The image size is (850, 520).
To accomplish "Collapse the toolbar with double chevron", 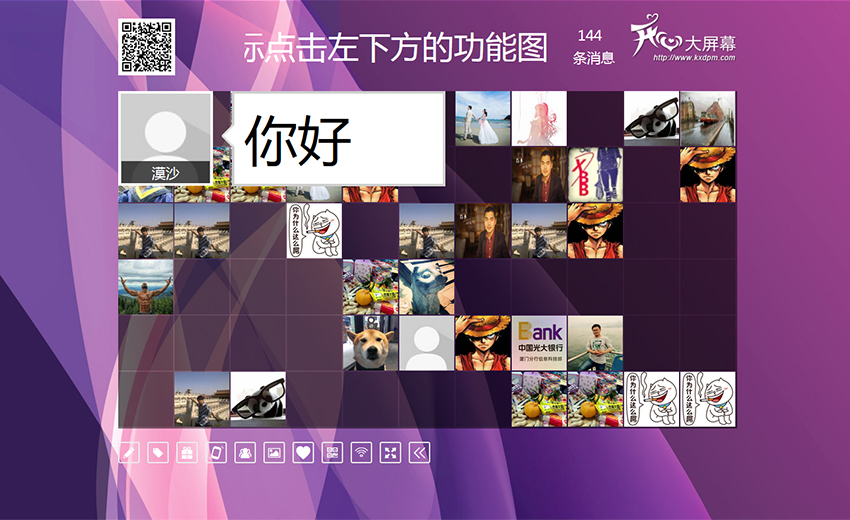I will tap(420, 453).
